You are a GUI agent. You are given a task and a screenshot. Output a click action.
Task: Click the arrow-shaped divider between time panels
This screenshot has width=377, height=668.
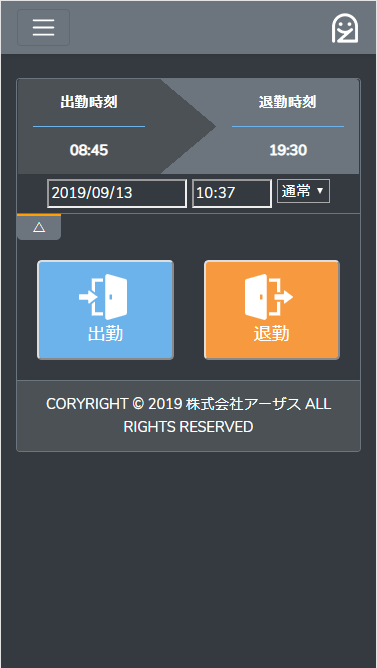pos(188,126)
